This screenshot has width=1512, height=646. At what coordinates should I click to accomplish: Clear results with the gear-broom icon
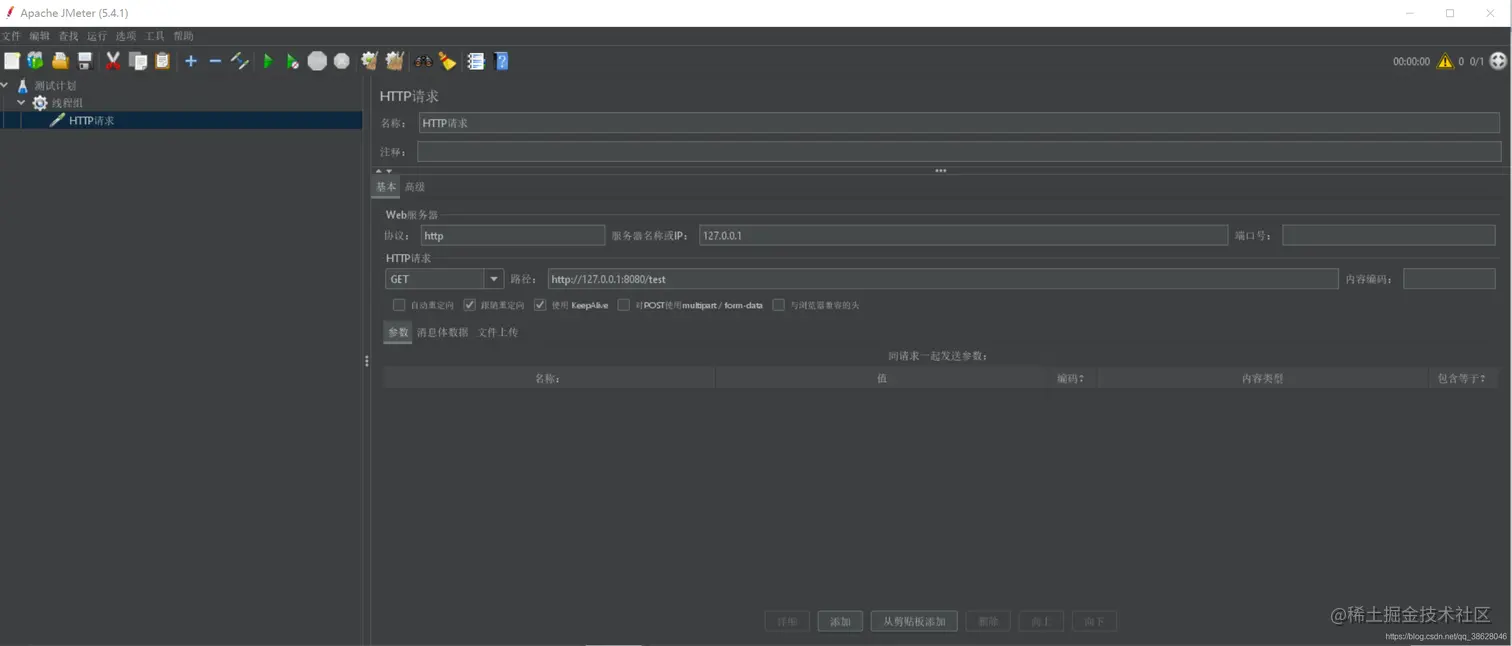(369, 61)
